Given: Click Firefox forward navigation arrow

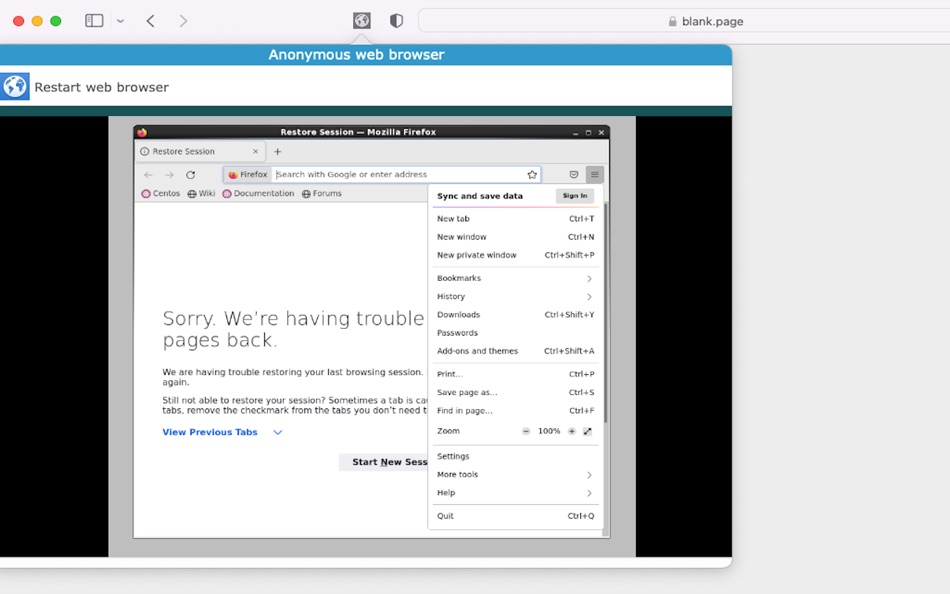Looking at the screenshot, I should (x=170, y=175).
